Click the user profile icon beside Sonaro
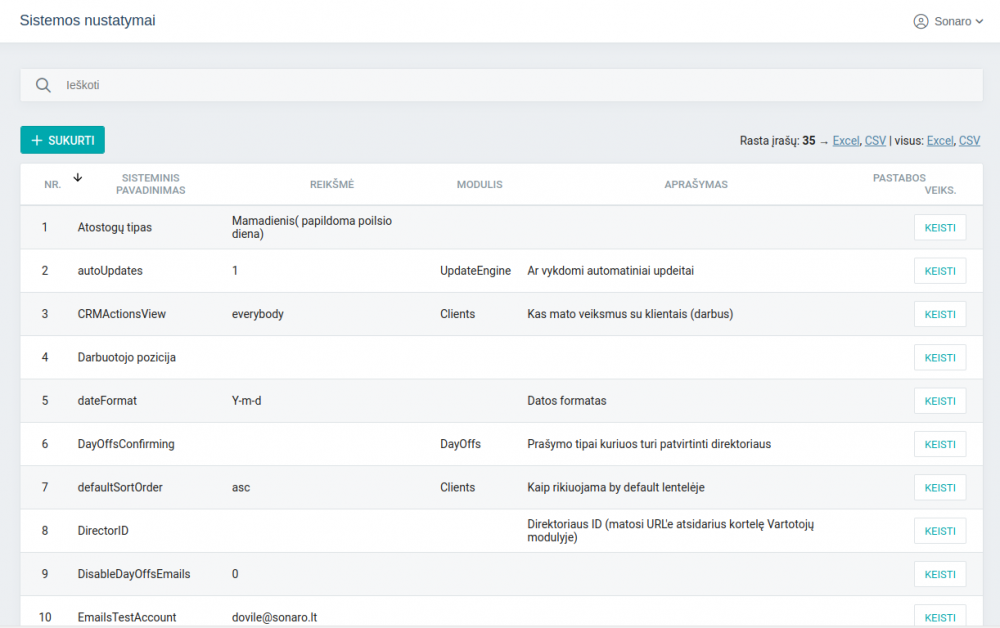This screenshot has width=1000, height=628. click(x=921, y=21)
